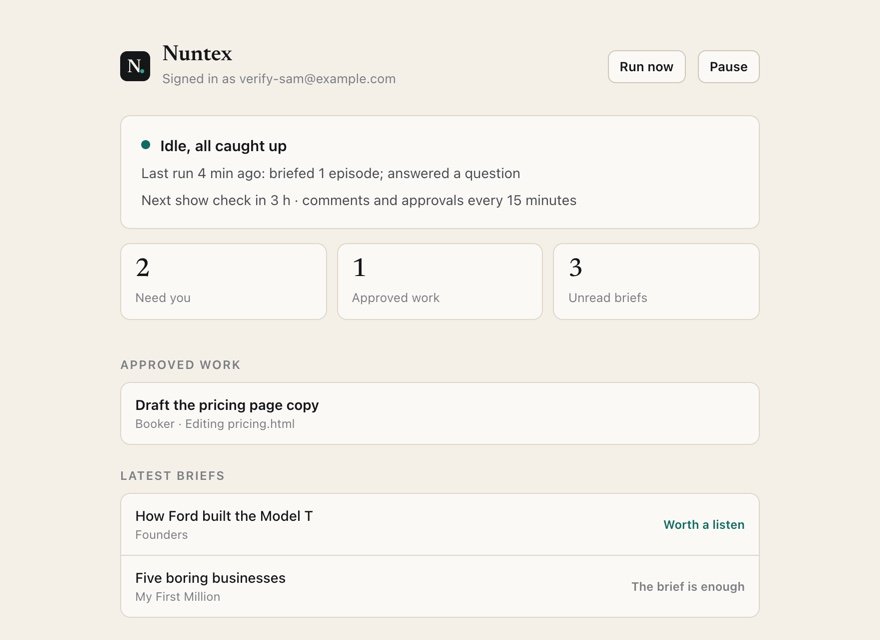Image resolution: width=880 pixels, height=640 pixels.
Task: Click the APPROVED WORK section header
Action: (x=180, y=365)
